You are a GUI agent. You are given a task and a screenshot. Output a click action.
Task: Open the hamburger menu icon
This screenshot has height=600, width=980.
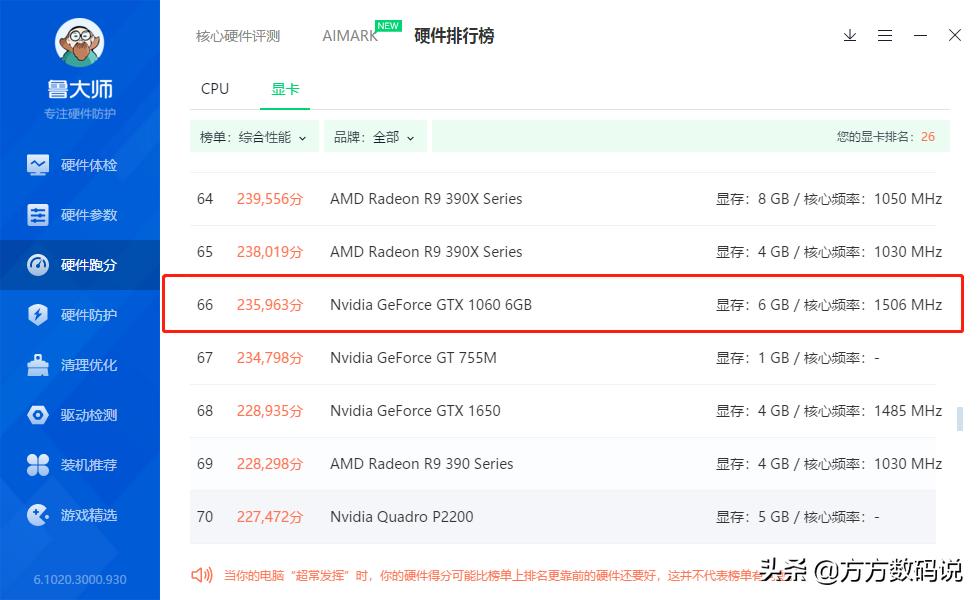(x=885, y=35)
